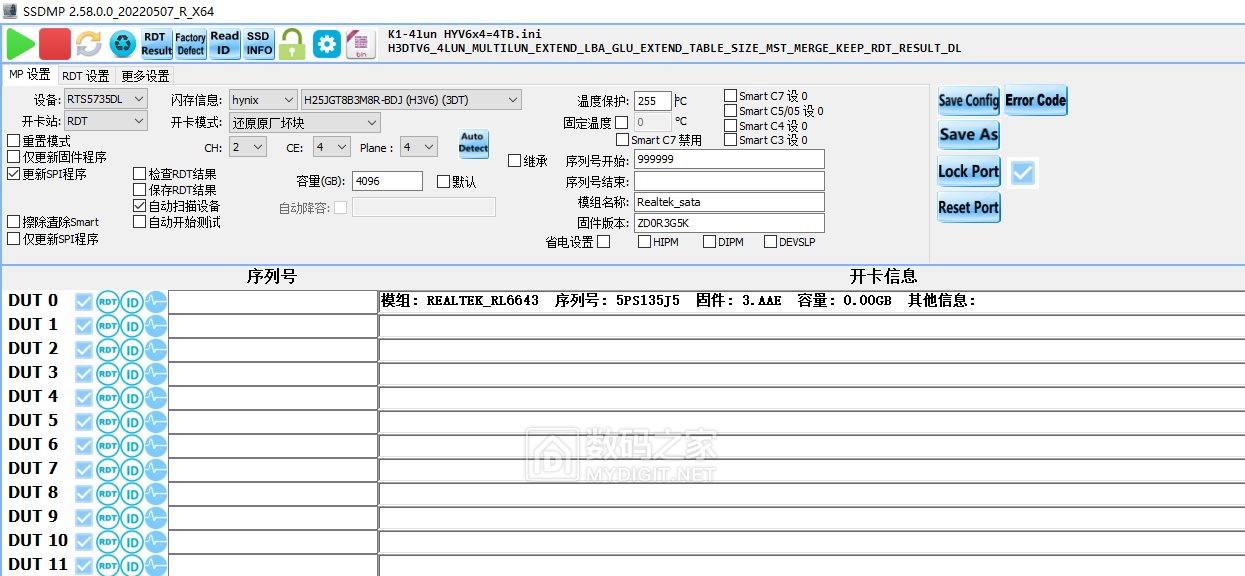
Task: Click the green lock icon
Action: point(292,45)
